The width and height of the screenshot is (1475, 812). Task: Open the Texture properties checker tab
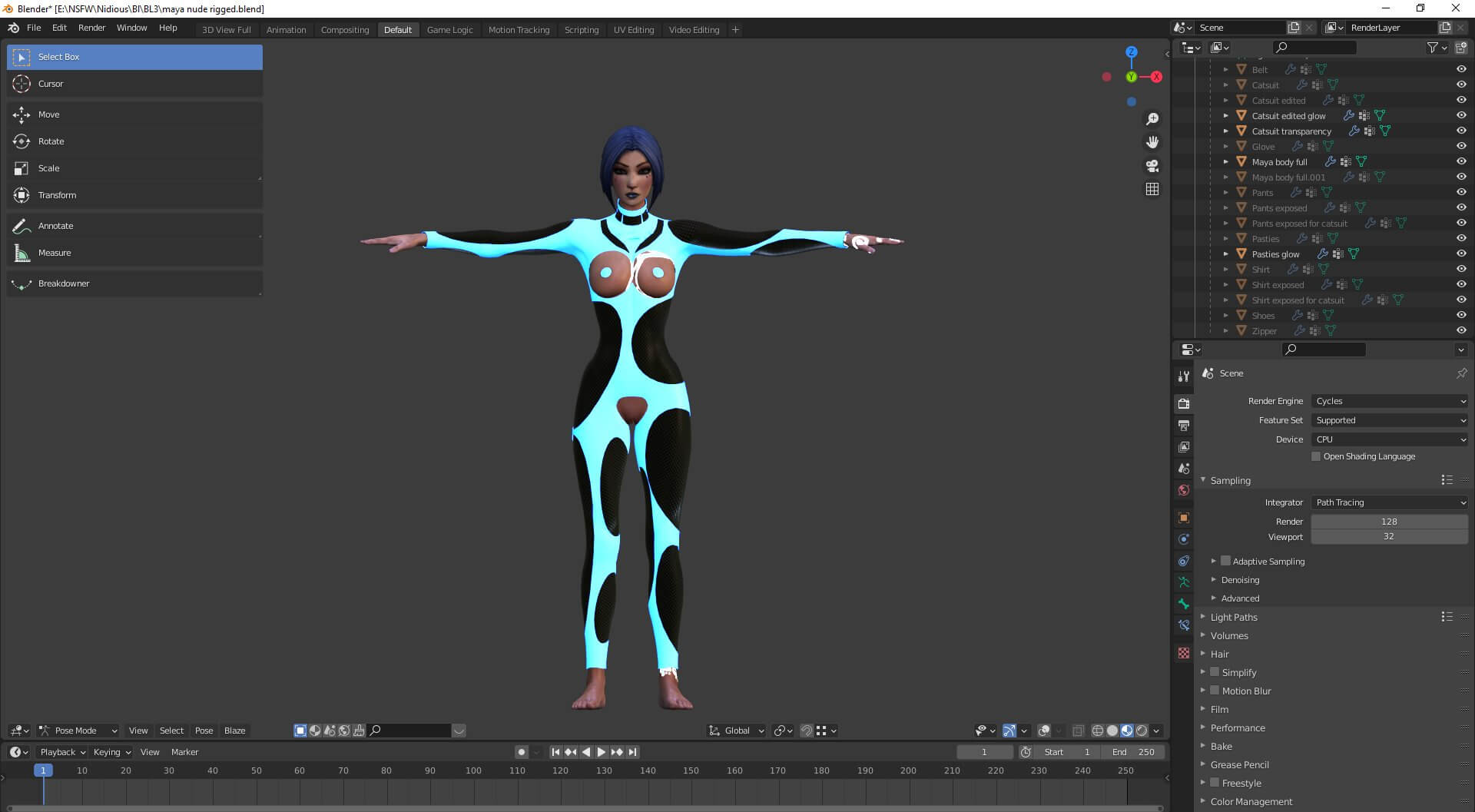pyautogui.click(x=1184, y=653)
